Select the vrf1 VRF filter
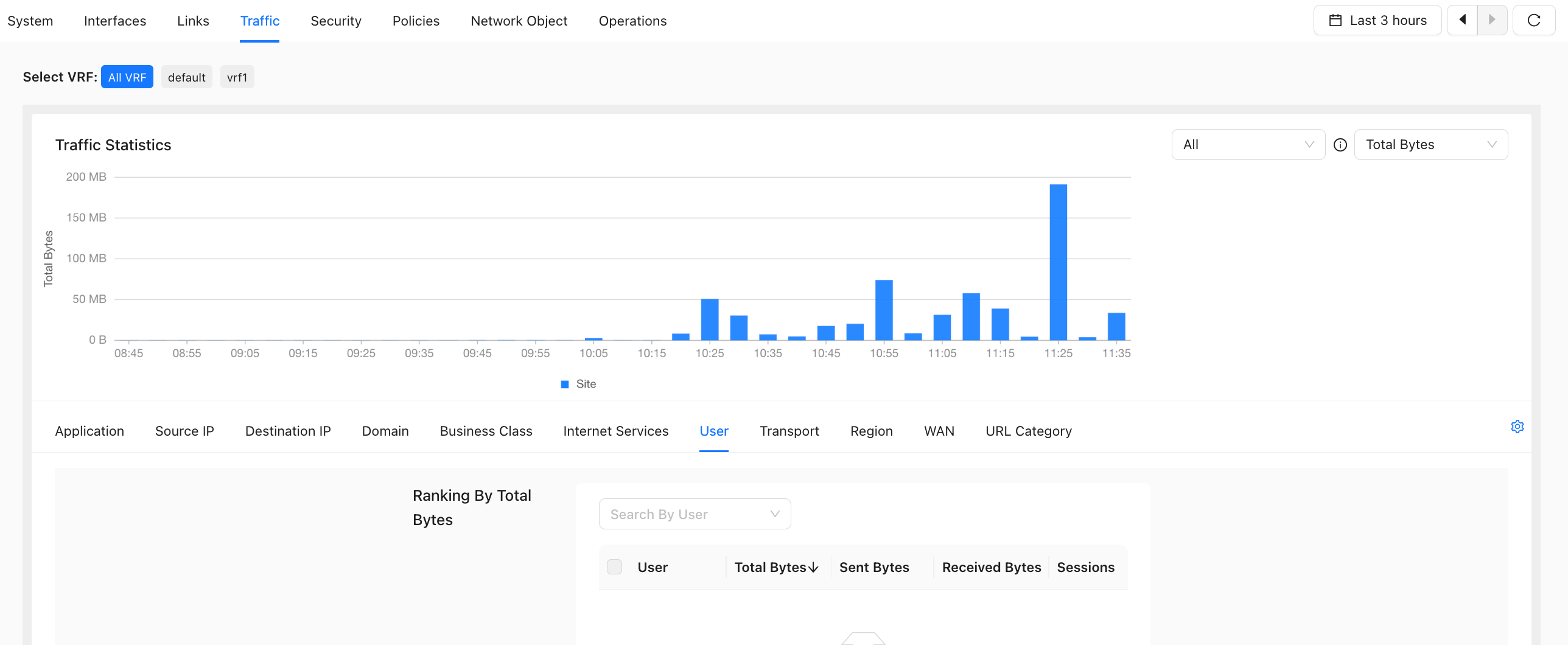Image resolution: width=1568 pixels, height=645 pixels. 237,77
